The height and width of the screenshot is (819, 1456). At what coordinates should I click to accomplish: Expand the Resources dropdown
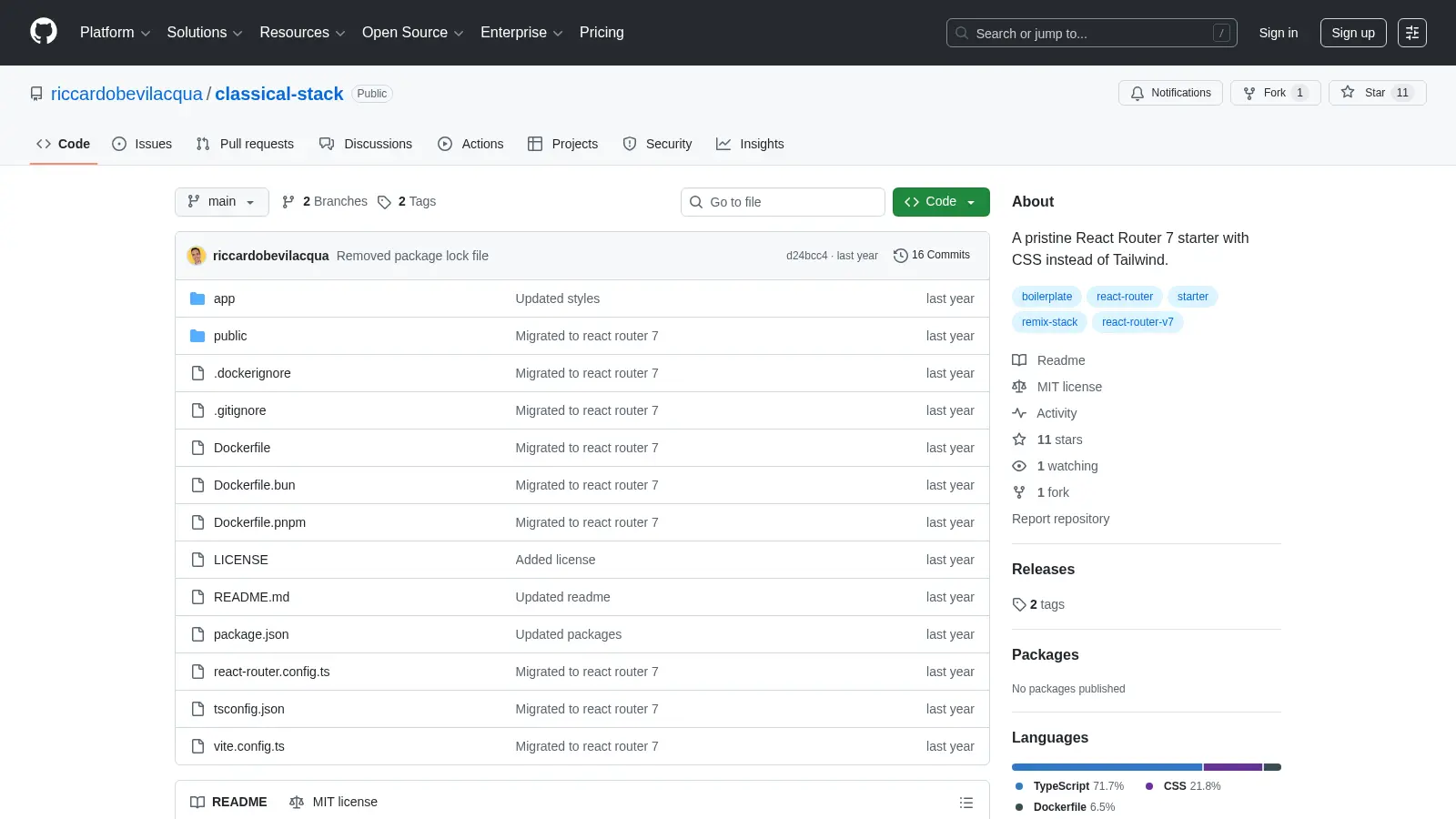302,33
